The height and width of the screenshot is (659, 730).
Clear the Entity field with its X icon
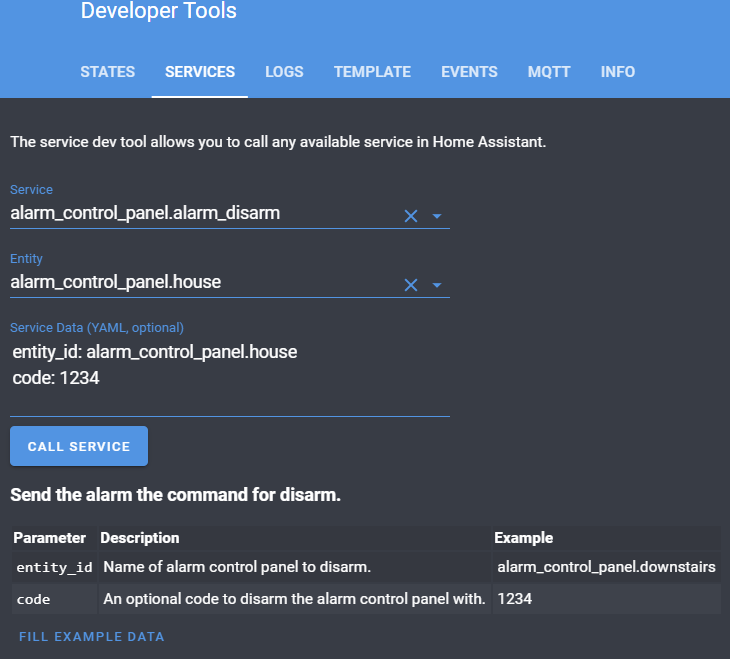411,285
